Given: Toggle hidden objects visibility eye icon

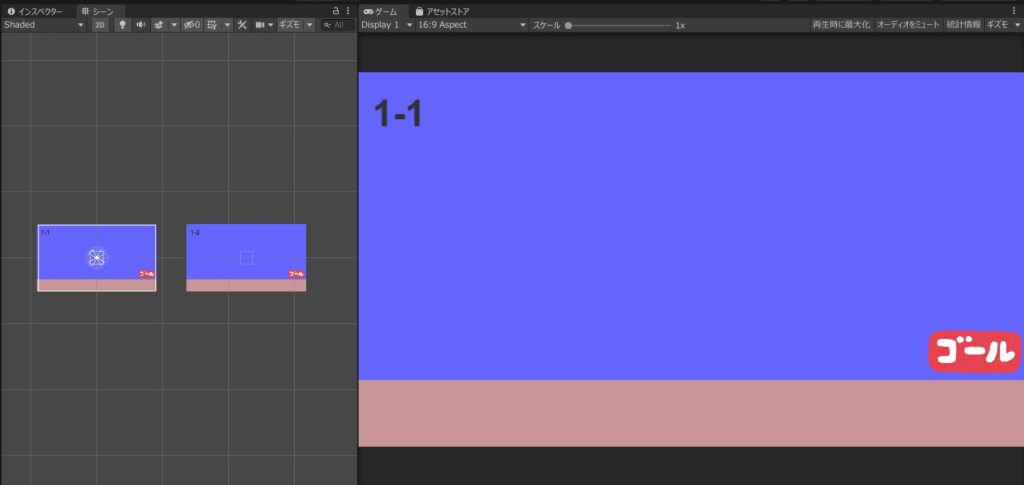Looking at the screenshot, I should point(192,25).
